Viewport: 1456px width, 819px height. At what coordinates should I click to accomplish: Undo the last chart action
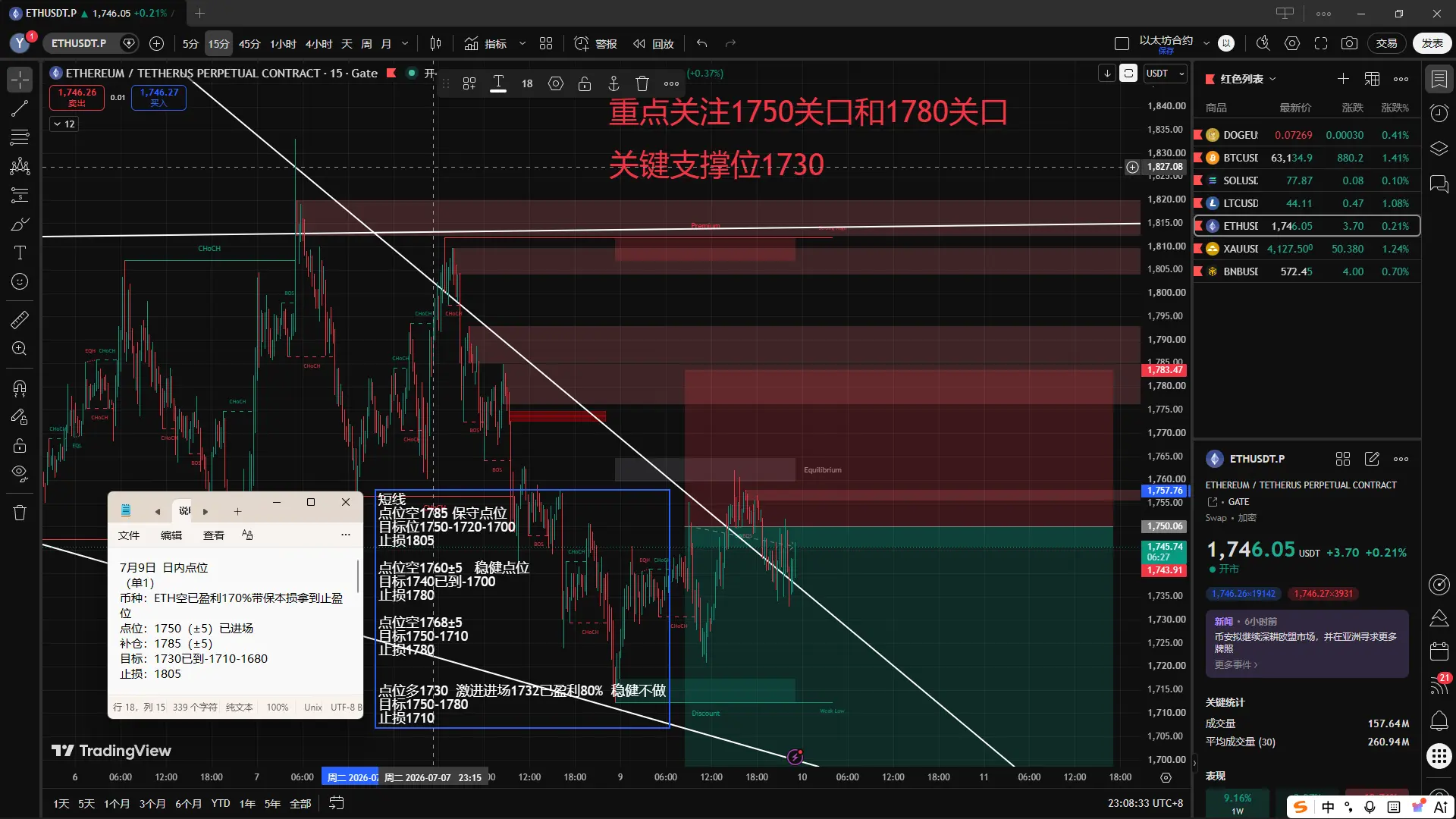[x=702, y=43]
